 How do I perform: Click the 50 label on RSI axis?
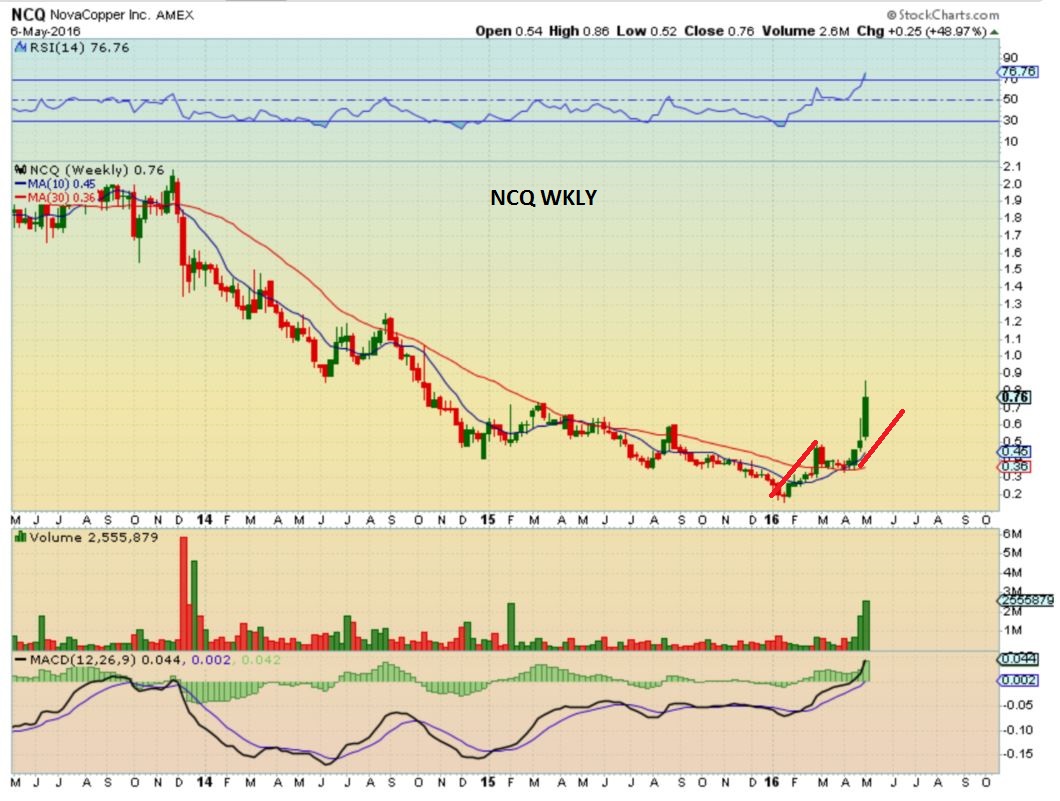(1010, 99)
